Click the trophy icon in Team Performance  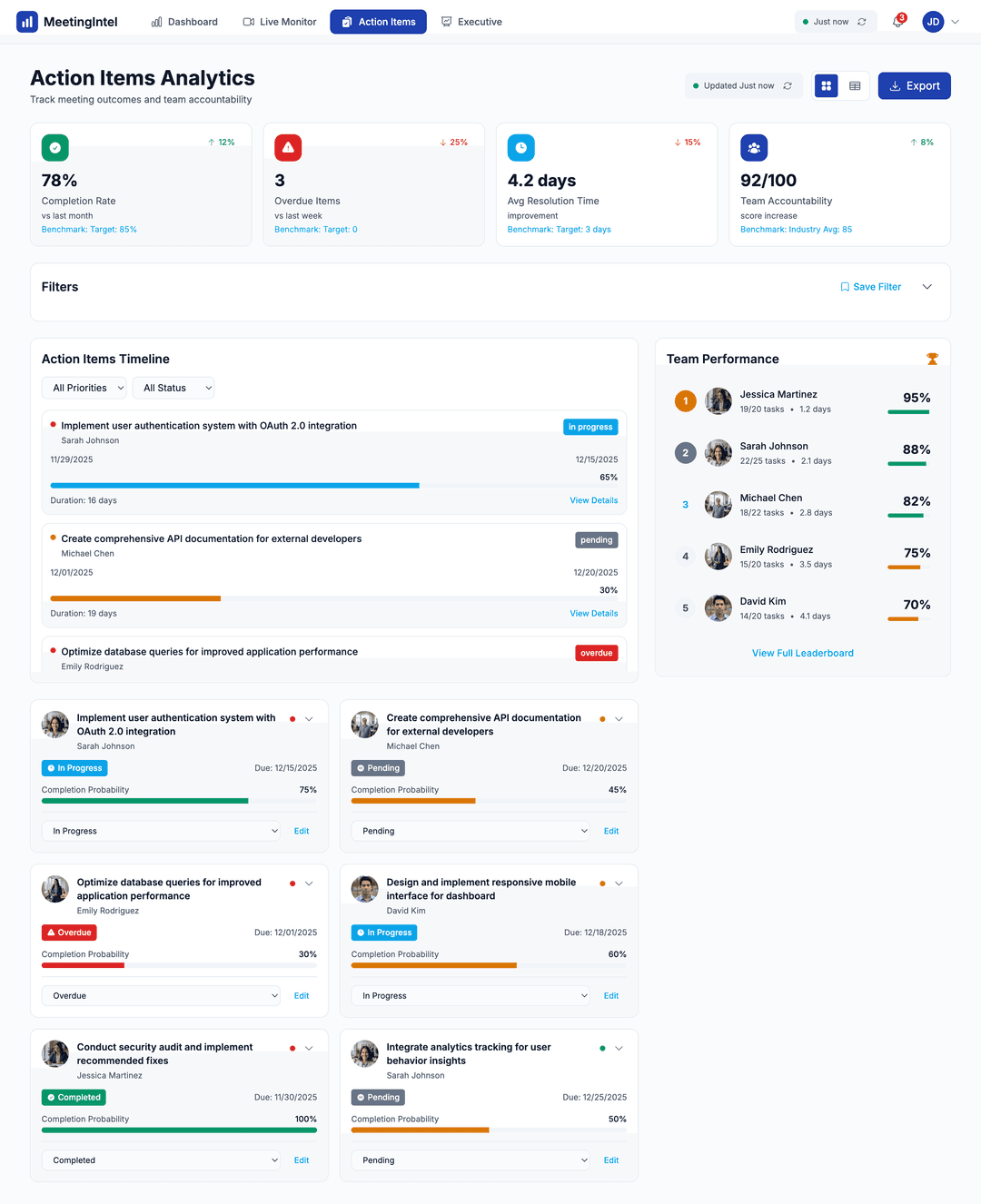pyautogui.click(x=932, y=360)
